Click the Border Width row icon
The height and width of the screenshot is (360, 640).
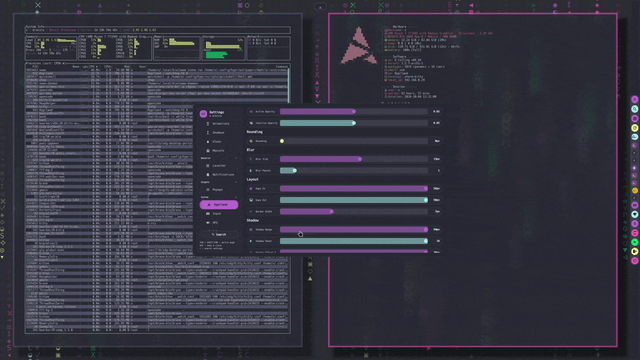pyautogui.click(x=251, y=211)
